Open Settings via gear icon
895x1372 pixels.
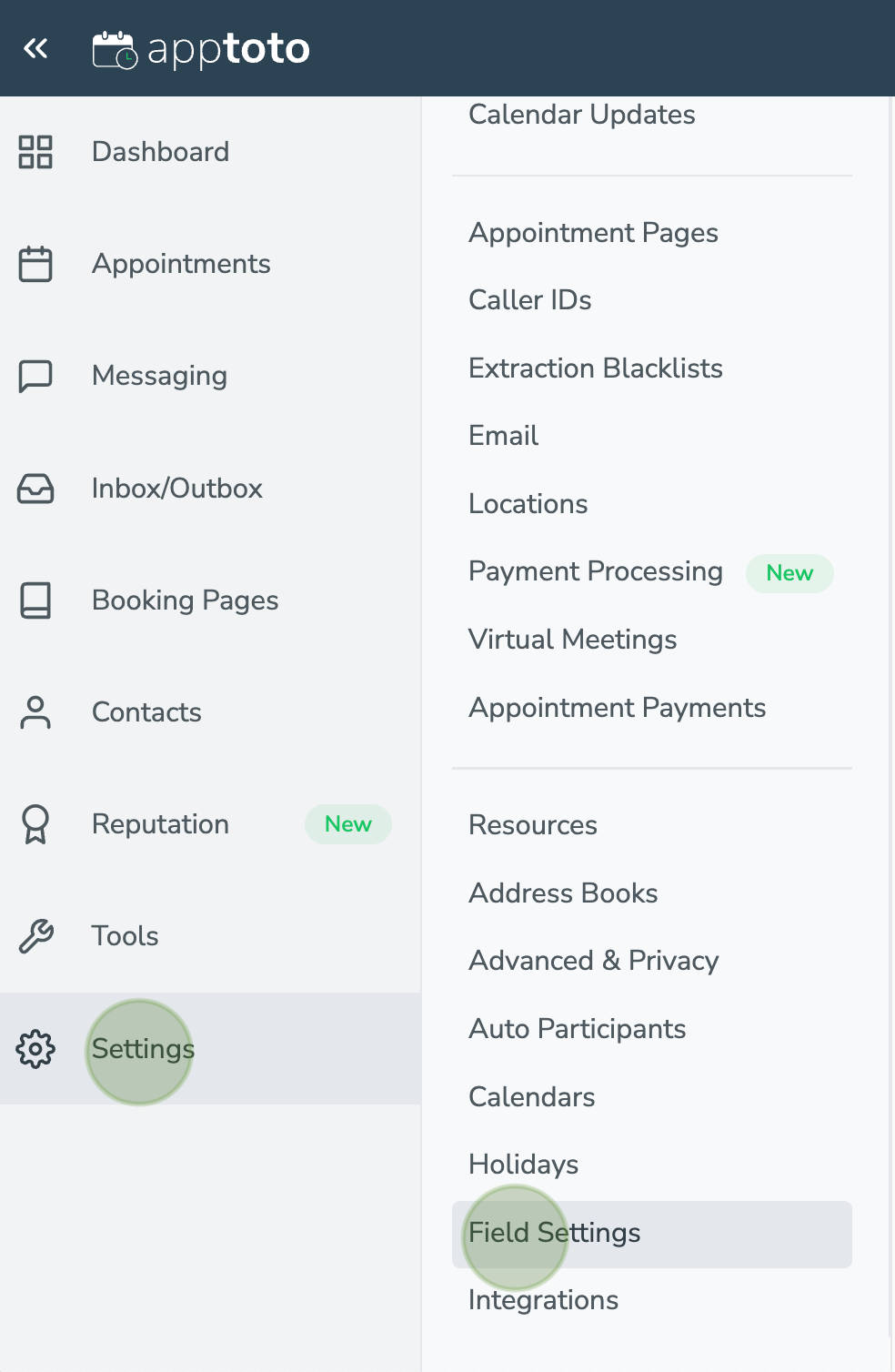[x=35, y=1050]
